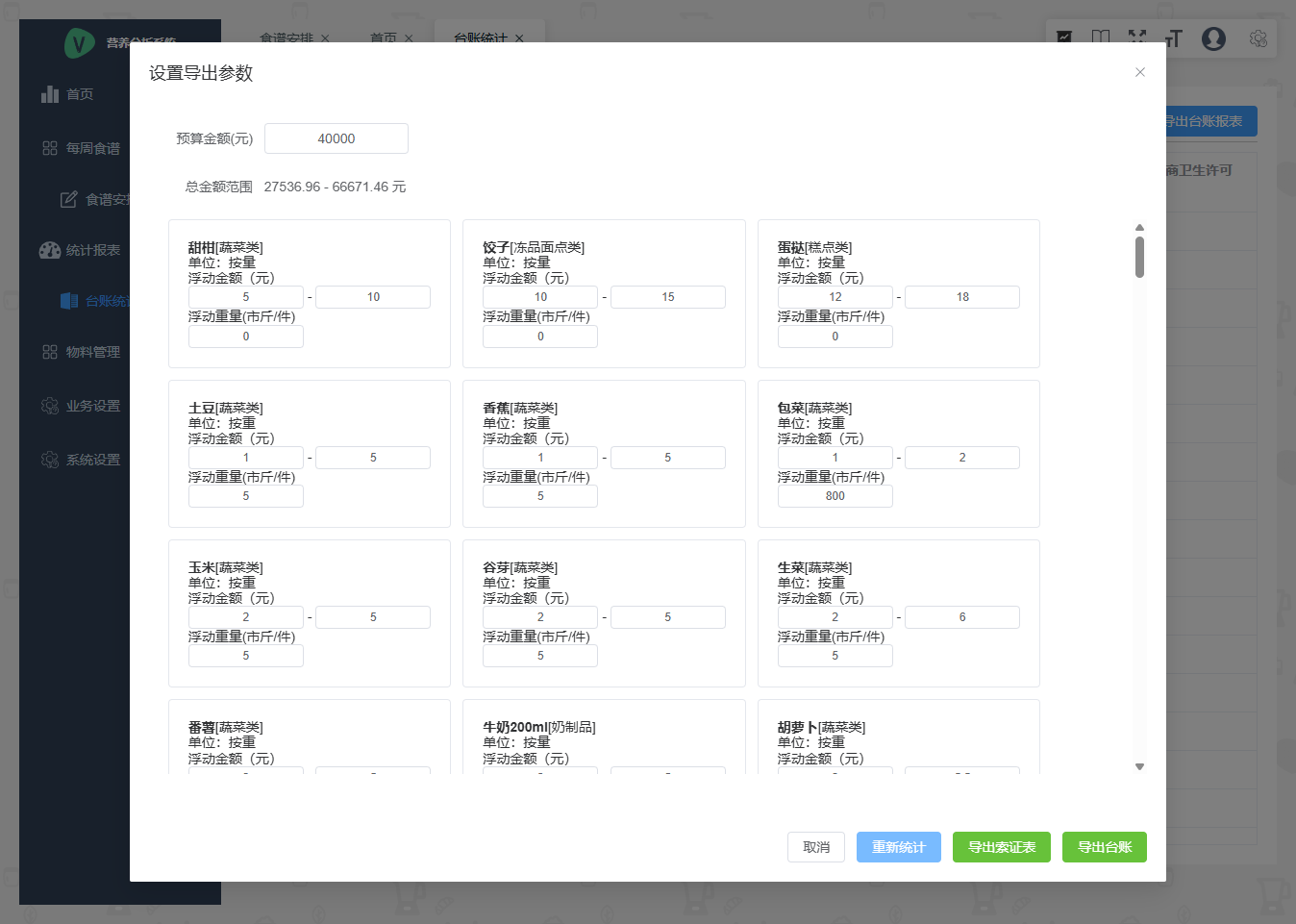Screen dimensions: 1296x924
Task: Switch to the 首页 tab
Action: coord(384,38)
